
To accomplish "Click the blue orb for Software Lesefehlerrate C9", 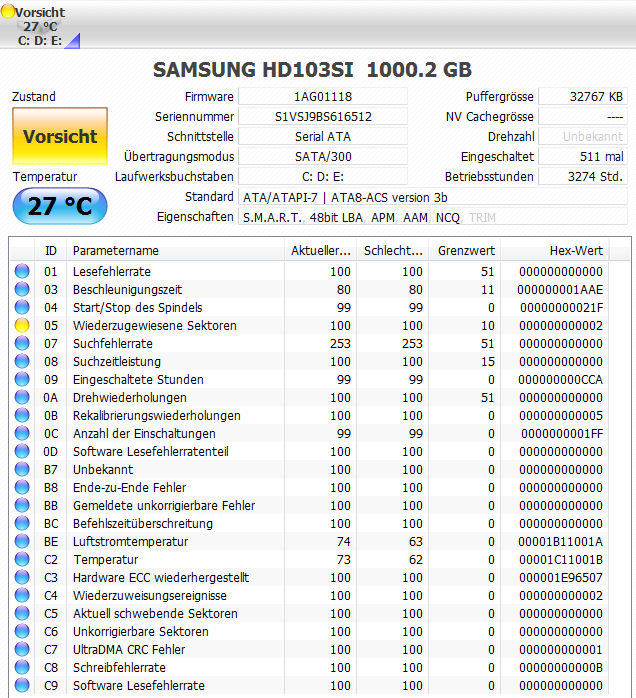I will (22, 686).
